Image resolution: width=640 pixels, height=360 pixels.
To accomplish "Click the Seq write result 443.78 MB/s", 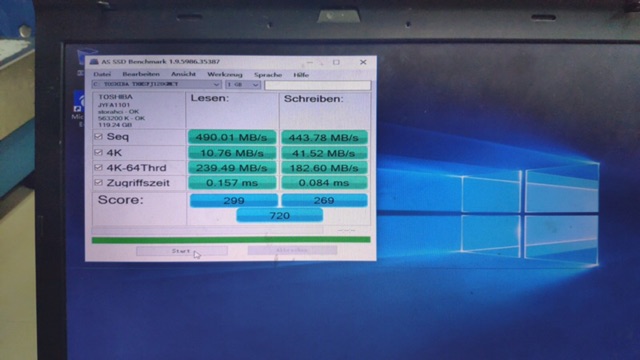I will pyautogui.click(x=324, y=138).
